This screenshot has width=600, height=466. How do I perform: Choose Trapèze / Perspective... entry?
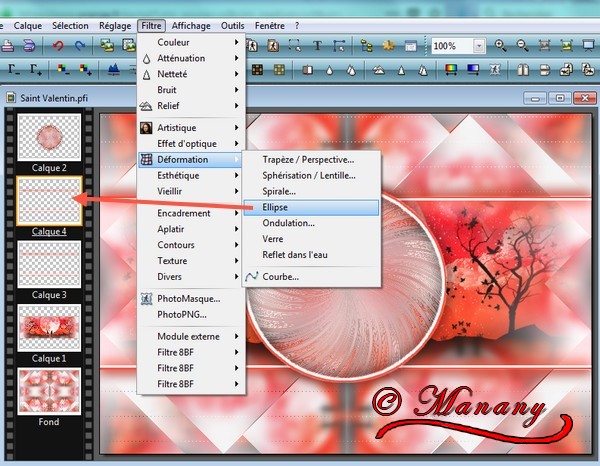point(311,160)
